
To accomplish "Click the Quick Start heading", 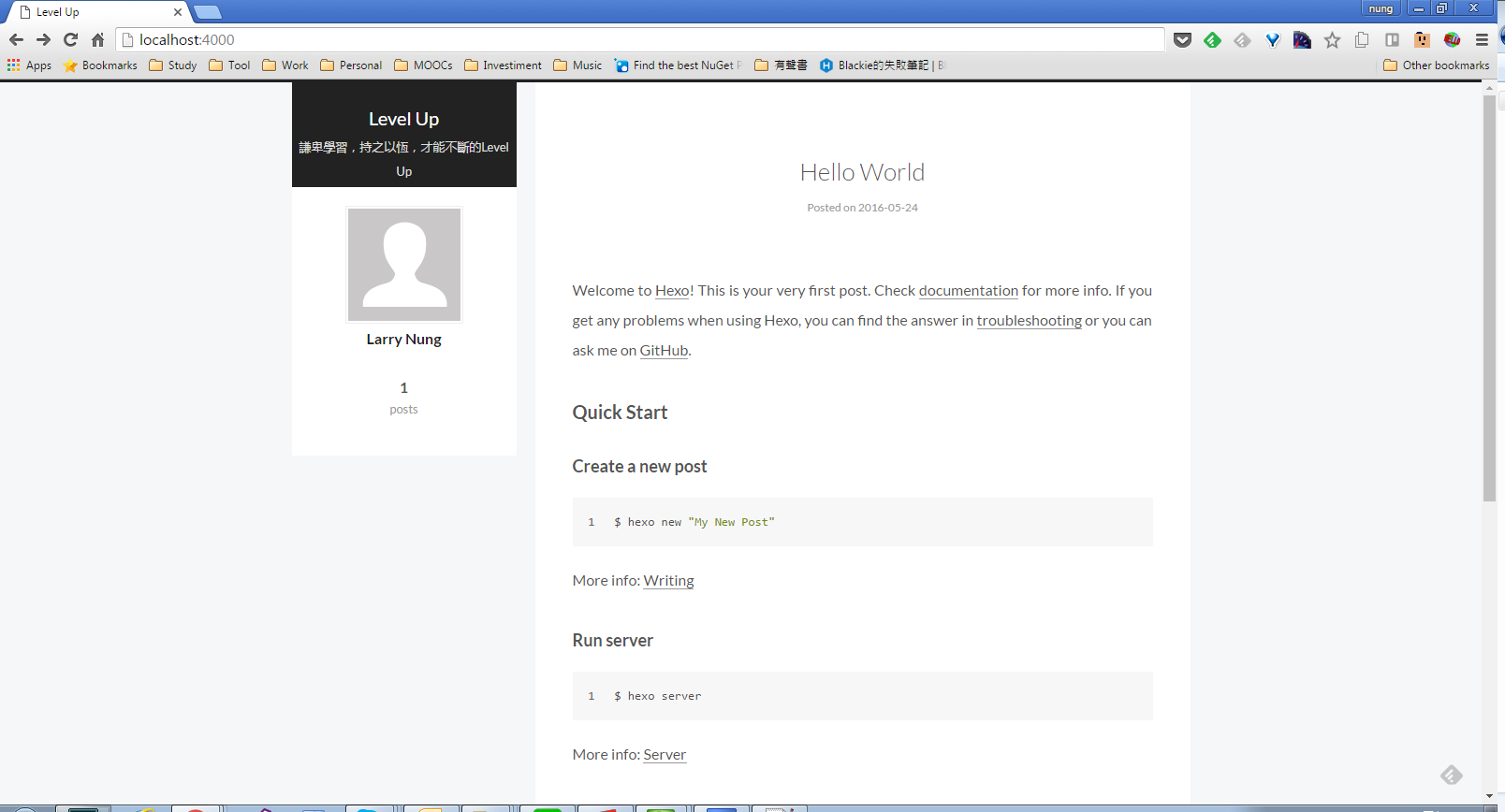I will (620, 413).
